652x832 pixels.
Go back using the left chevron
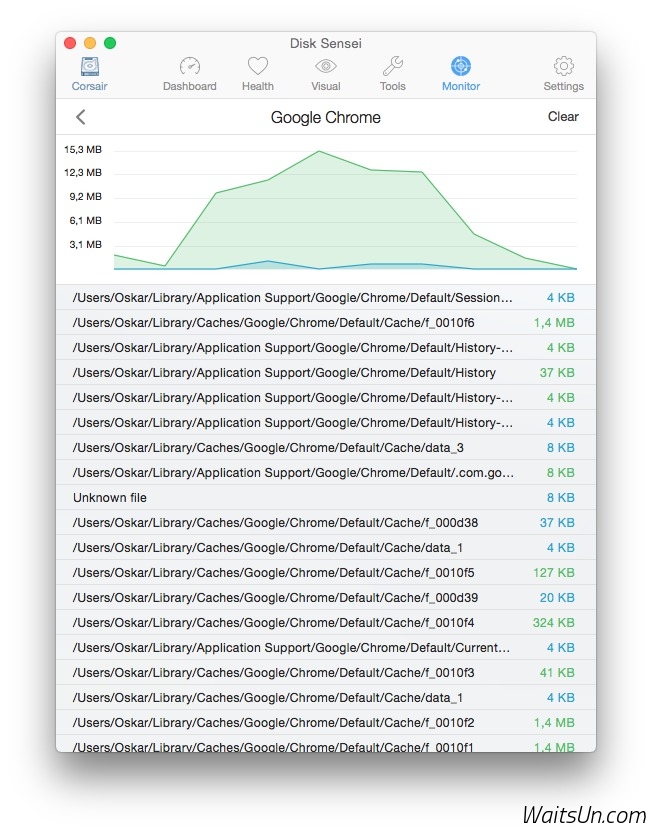coord(81,117)
